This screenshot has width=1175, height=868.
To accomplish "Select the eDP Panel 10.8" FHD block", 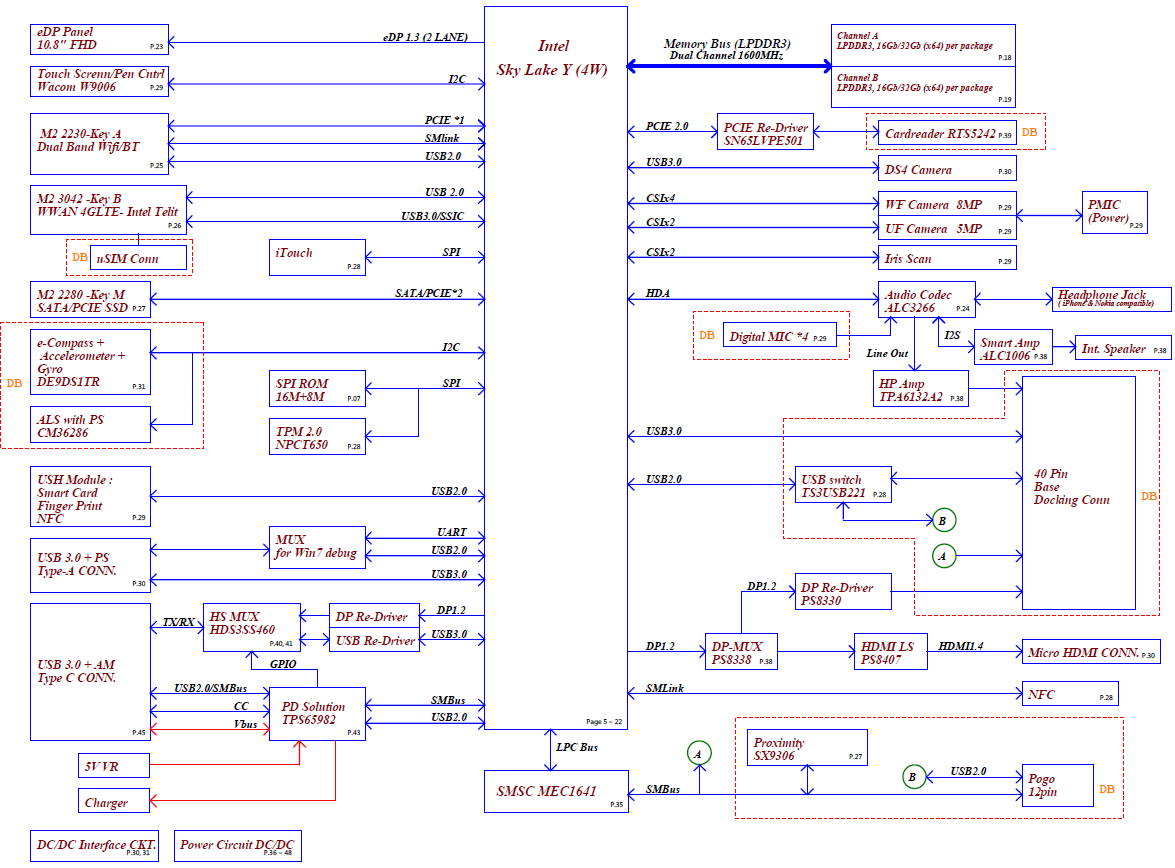I will coord(99,39).
